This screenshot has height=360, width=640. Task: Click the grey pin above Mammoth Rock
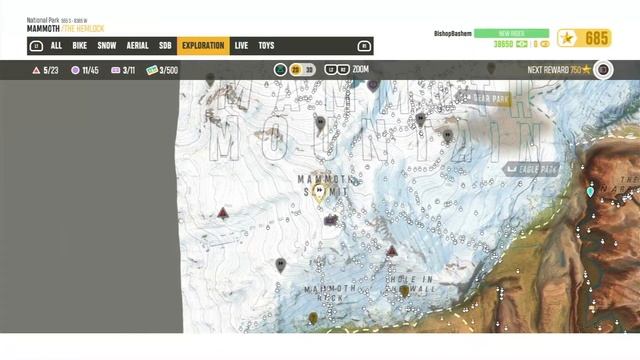pyautogui.click(x=280, y=265)
